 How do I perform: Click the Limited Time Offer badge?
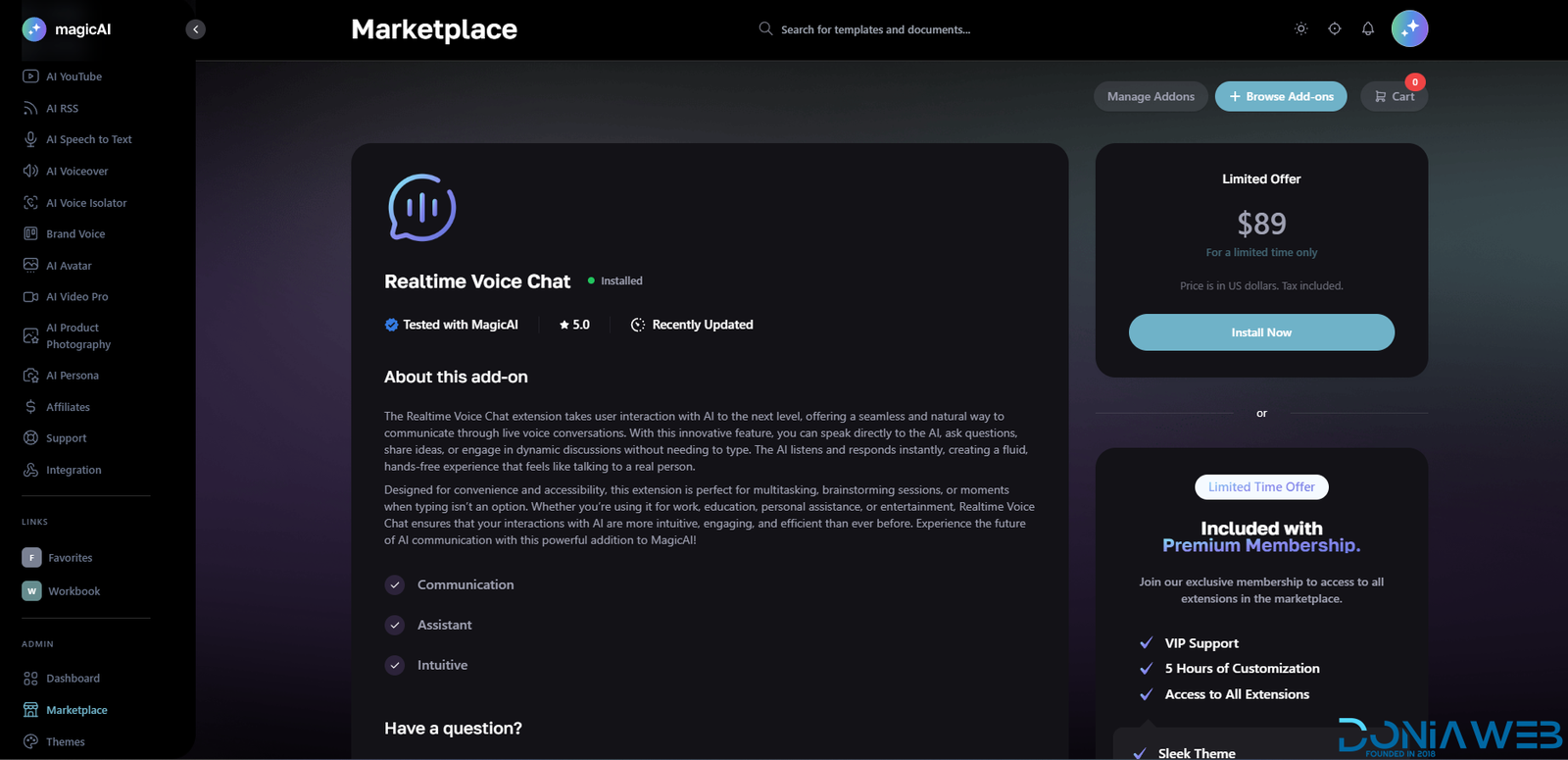click(x=1261, y=487)
